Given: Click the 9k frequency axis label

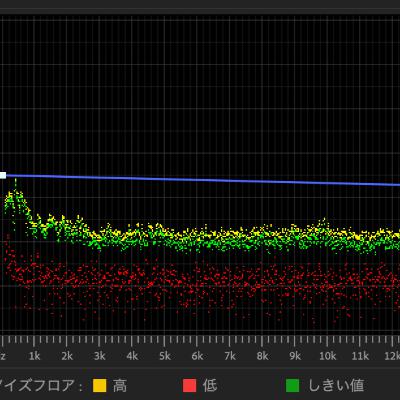Looking at the screenshot, I should (295, 356).
